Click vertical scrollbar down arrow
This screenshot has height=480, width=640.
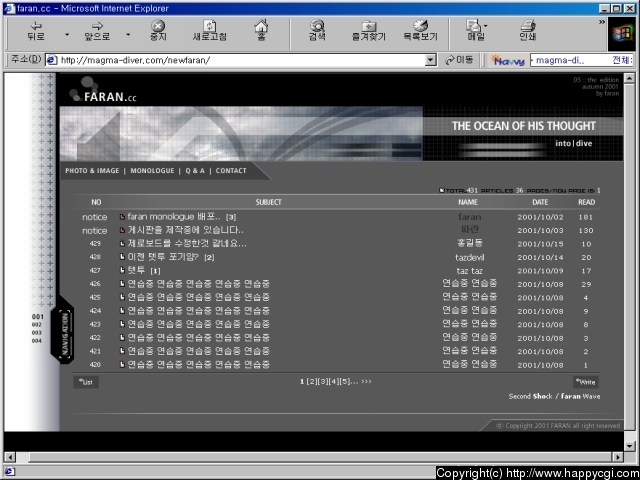click(x=629, y=446)
